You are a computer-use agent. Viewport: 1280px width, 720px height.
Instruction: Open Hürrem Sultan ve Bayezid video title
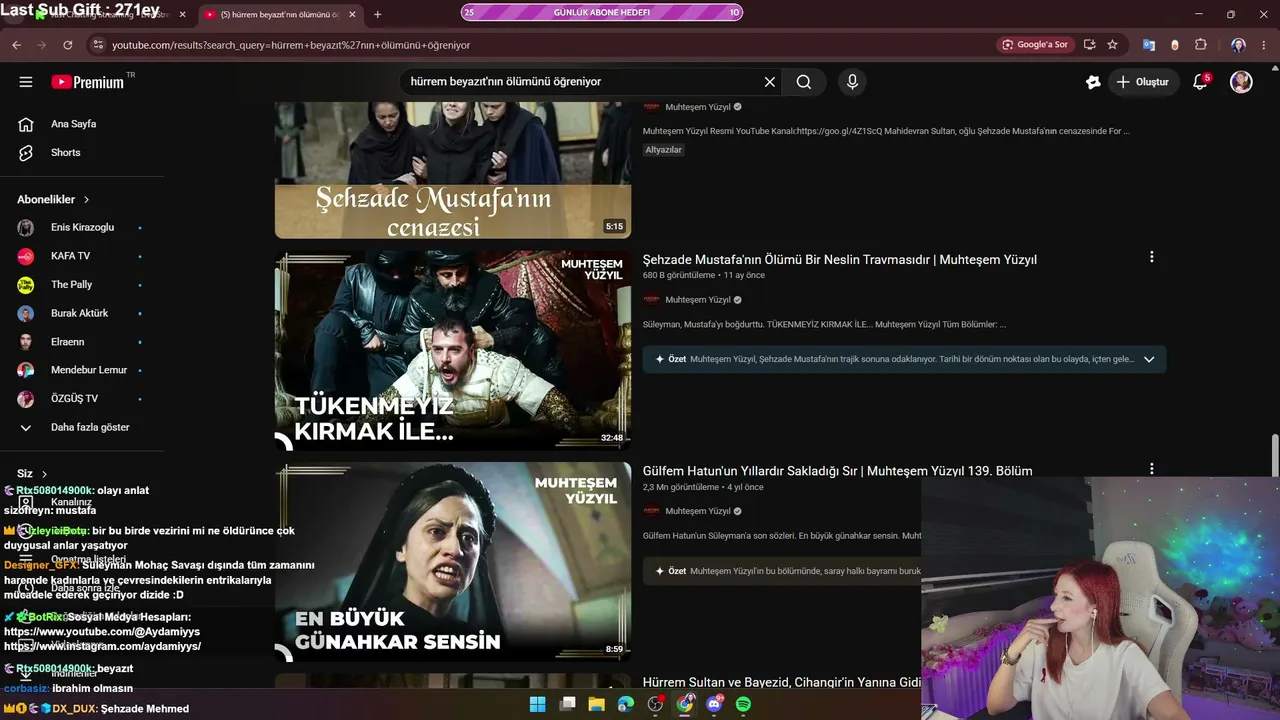click(782, 682)
